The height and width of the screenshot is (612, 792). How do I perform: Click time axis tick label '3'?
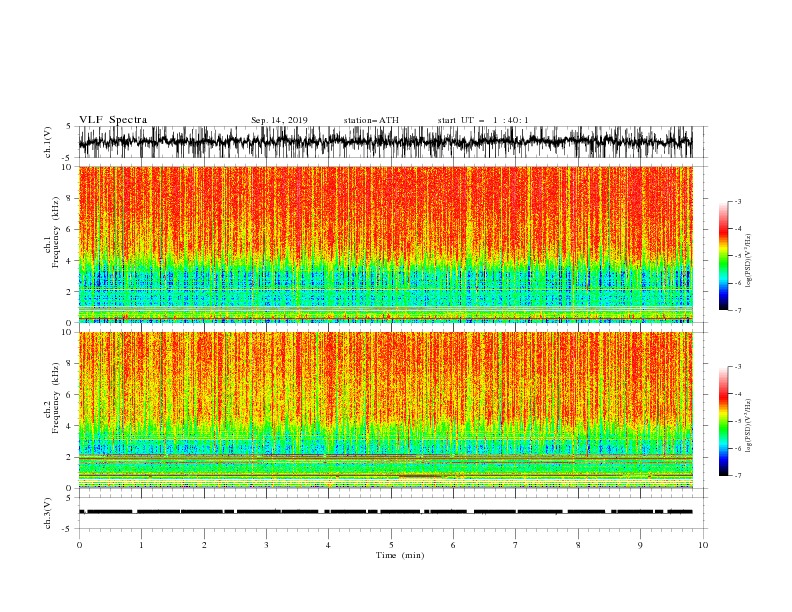[266, 545]
